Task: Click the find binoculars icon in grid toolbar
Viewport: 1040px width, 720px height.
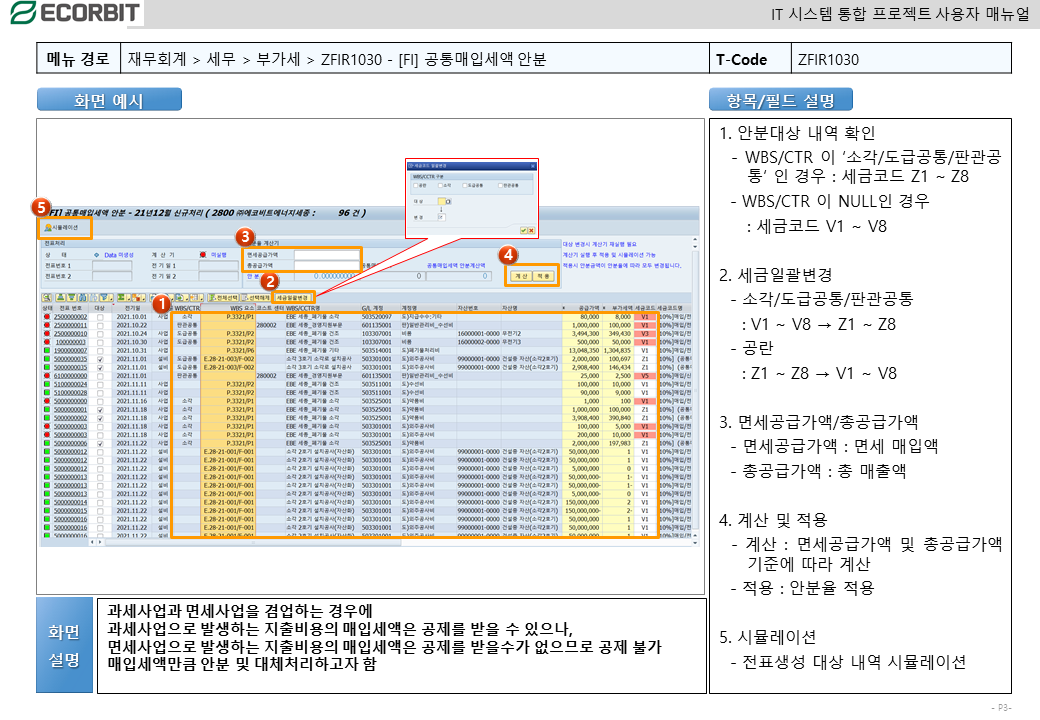Action: click(x=81, y=297)
